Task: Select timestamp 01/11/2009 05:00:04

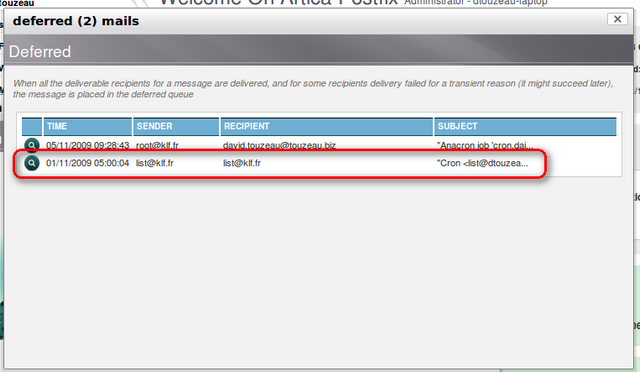Action: [87, 163]
